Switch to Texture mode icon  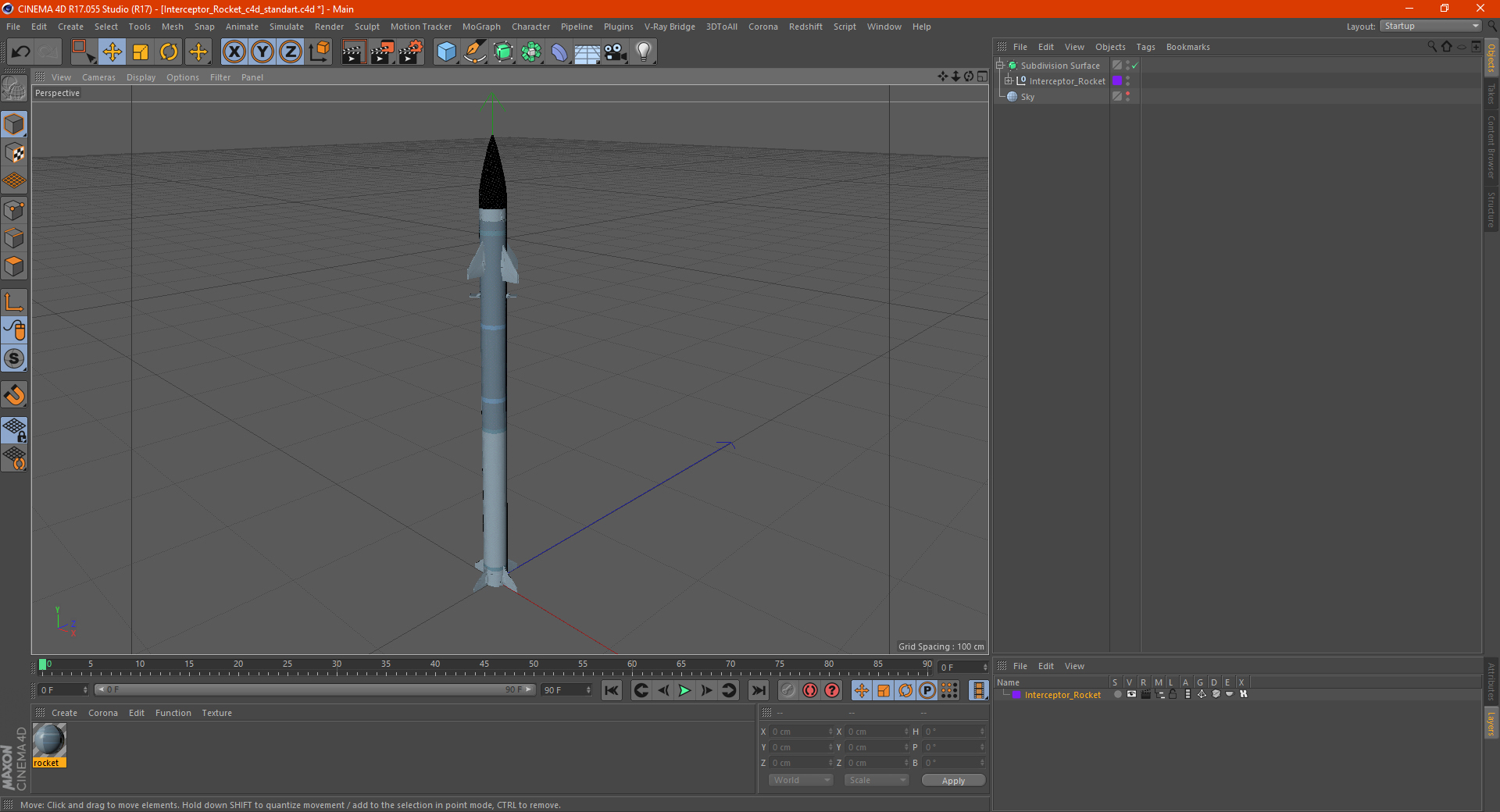click(15, 153)
